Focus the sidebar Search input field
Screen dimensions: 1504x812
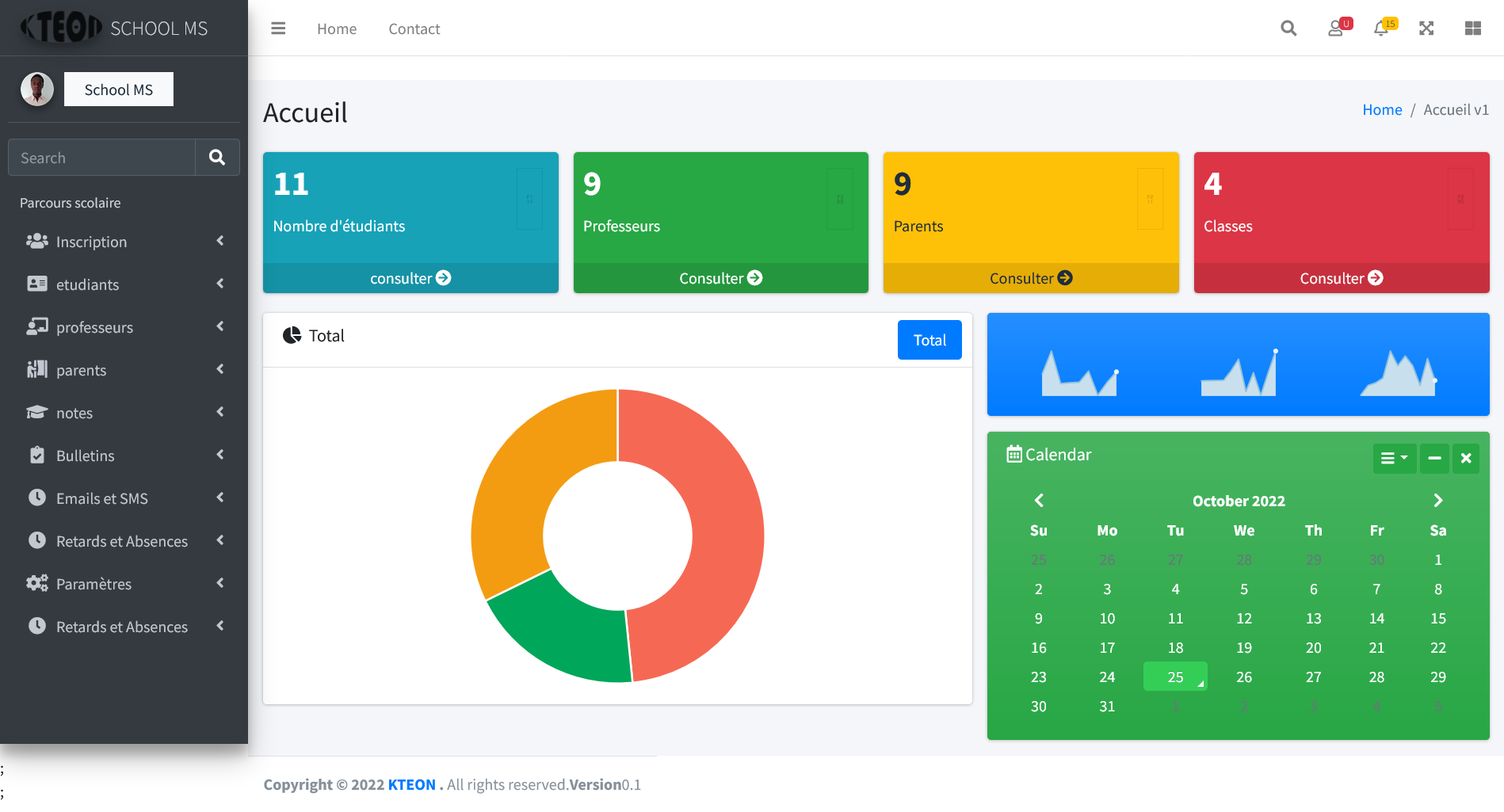(x=101, y=158)
